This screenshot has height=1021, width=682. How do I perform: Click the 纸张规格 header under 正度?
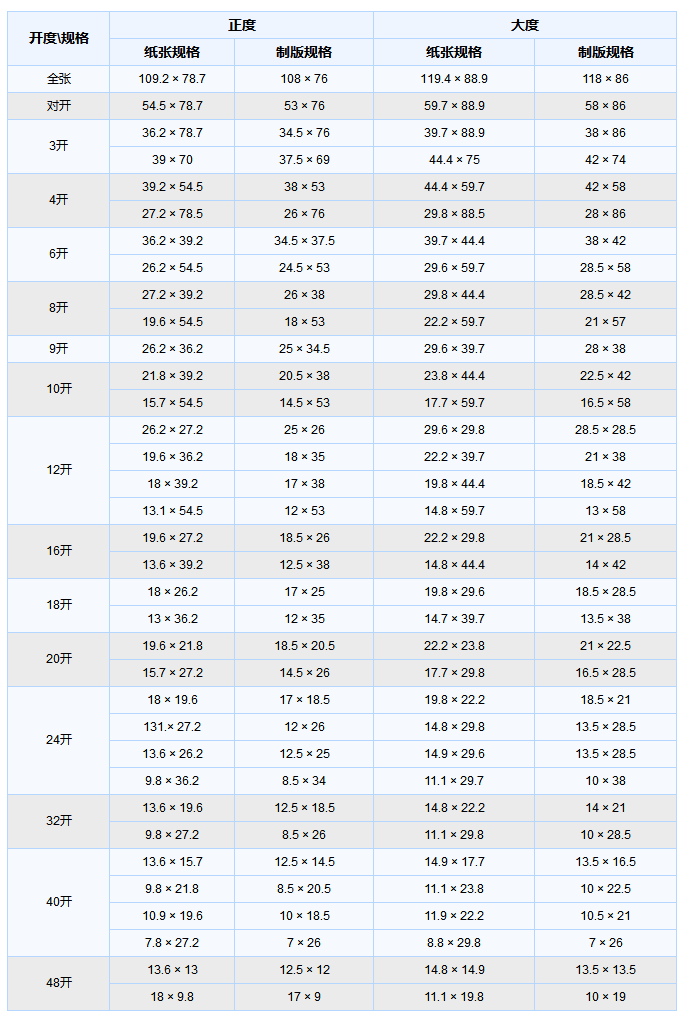(x=172, y=52)
